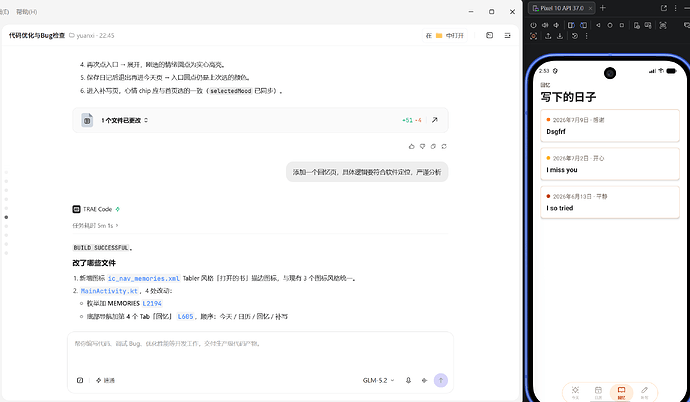This screenshot has height=402, width=690.
Task: Open the MainActivity.kt link
Action: pos(109,291)
